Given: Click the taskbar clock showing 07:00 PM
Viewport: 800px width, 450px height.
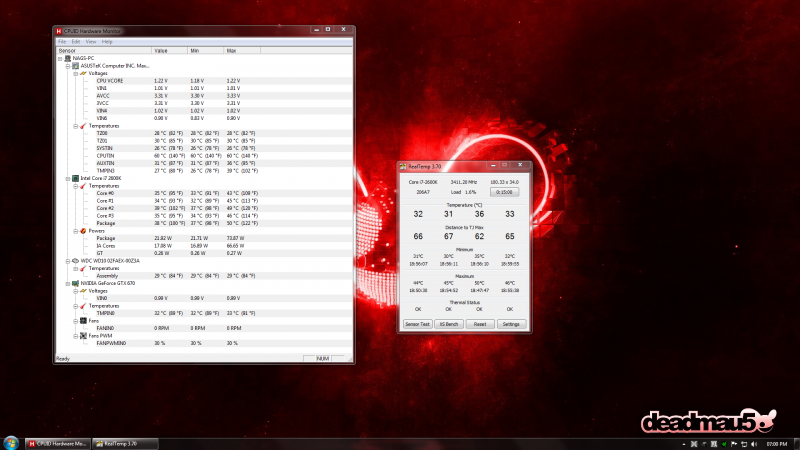Looking at the screenshot, I should tap(777, 444).
